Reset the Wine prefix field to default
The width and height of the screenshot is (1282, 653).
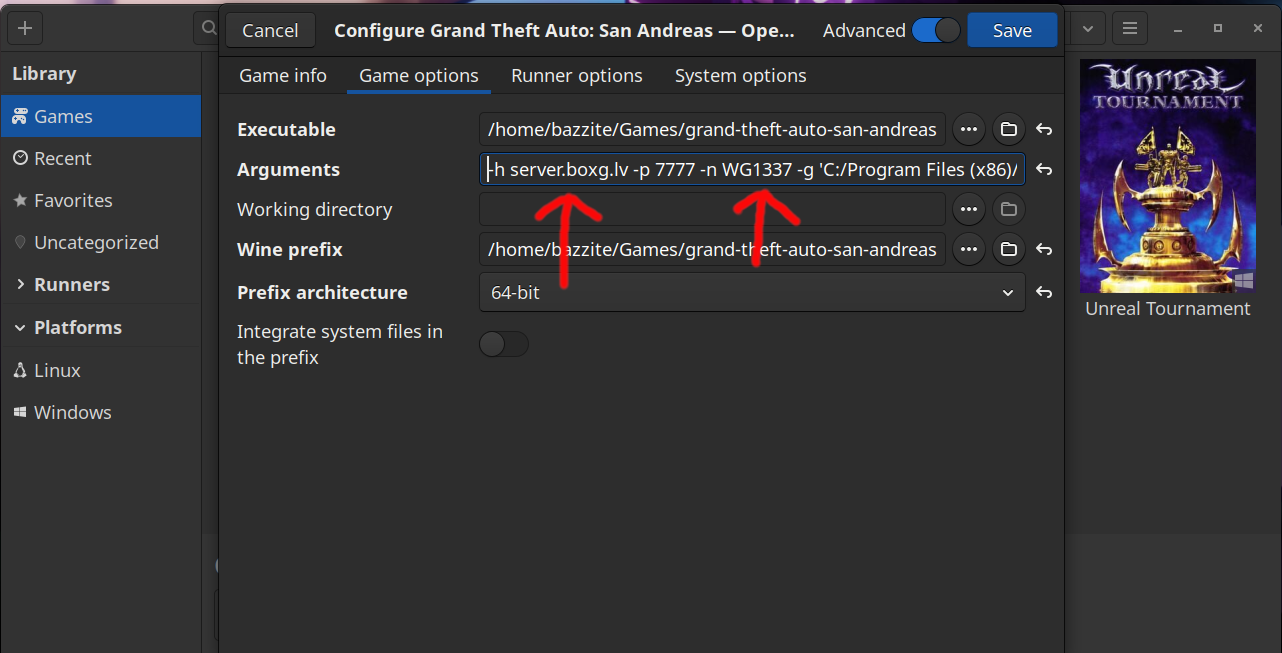(x=1044, y=249)
